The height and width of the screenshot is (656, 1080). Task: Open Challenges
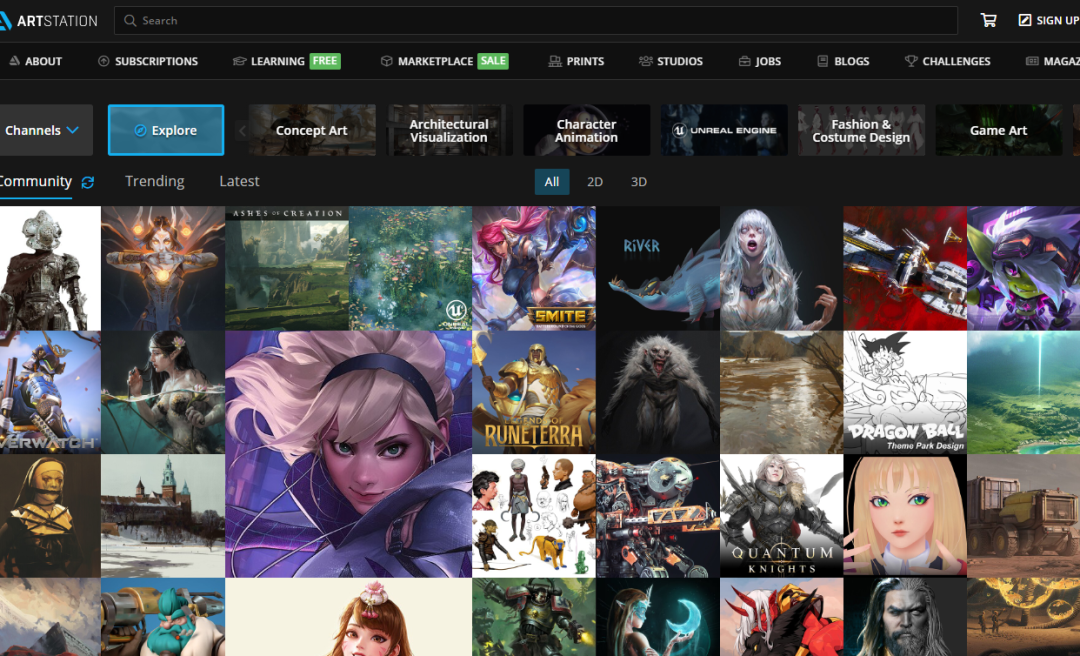948,61
